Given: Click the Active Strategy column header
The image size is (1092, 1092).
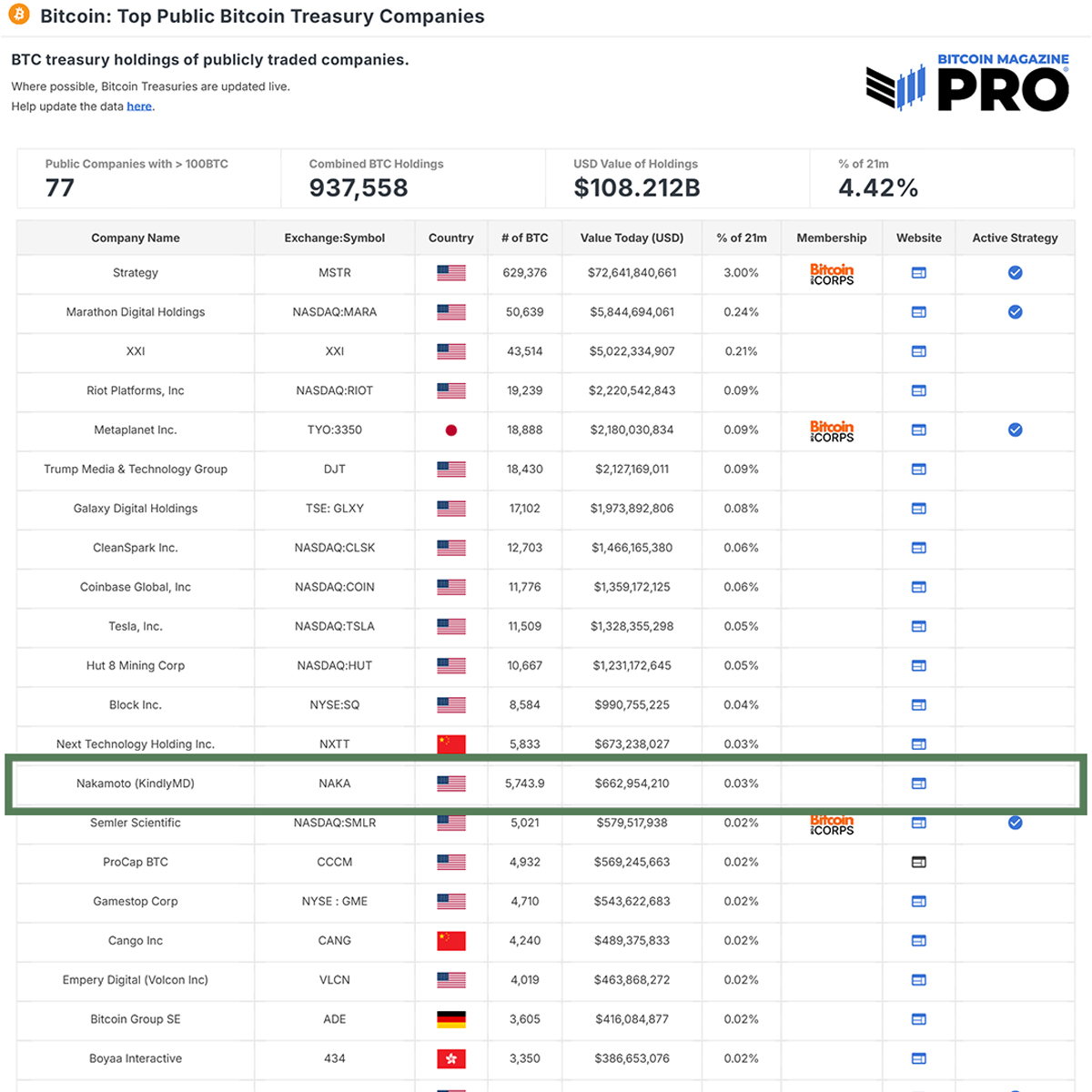Looking at the screenshot, I should click(x=1016, y=238).
